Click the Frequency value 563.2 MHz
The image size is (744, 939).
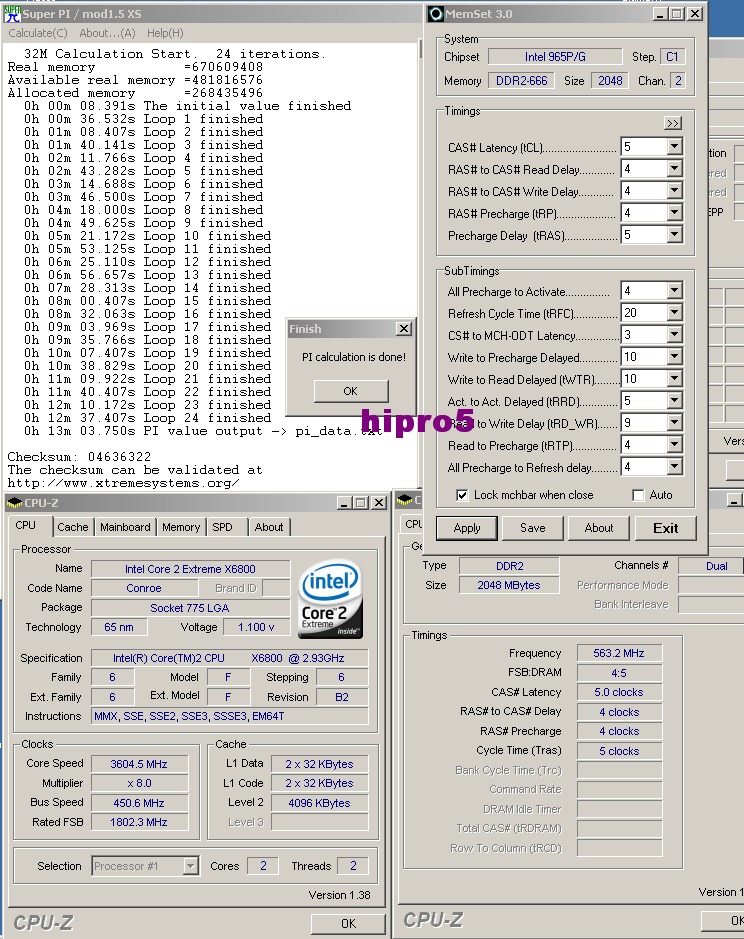pos(619,653)
